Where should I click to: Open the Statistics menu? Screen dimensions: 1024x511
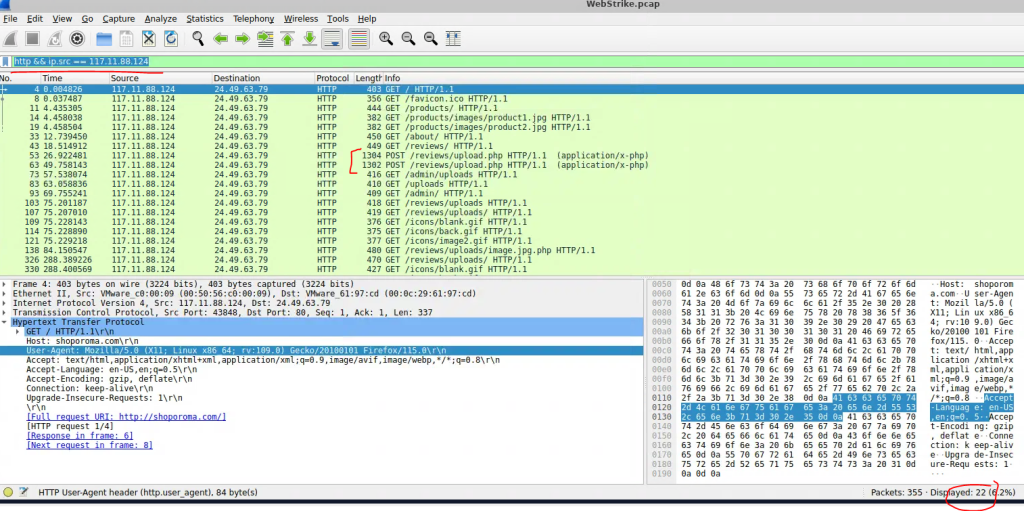(205, 18)
